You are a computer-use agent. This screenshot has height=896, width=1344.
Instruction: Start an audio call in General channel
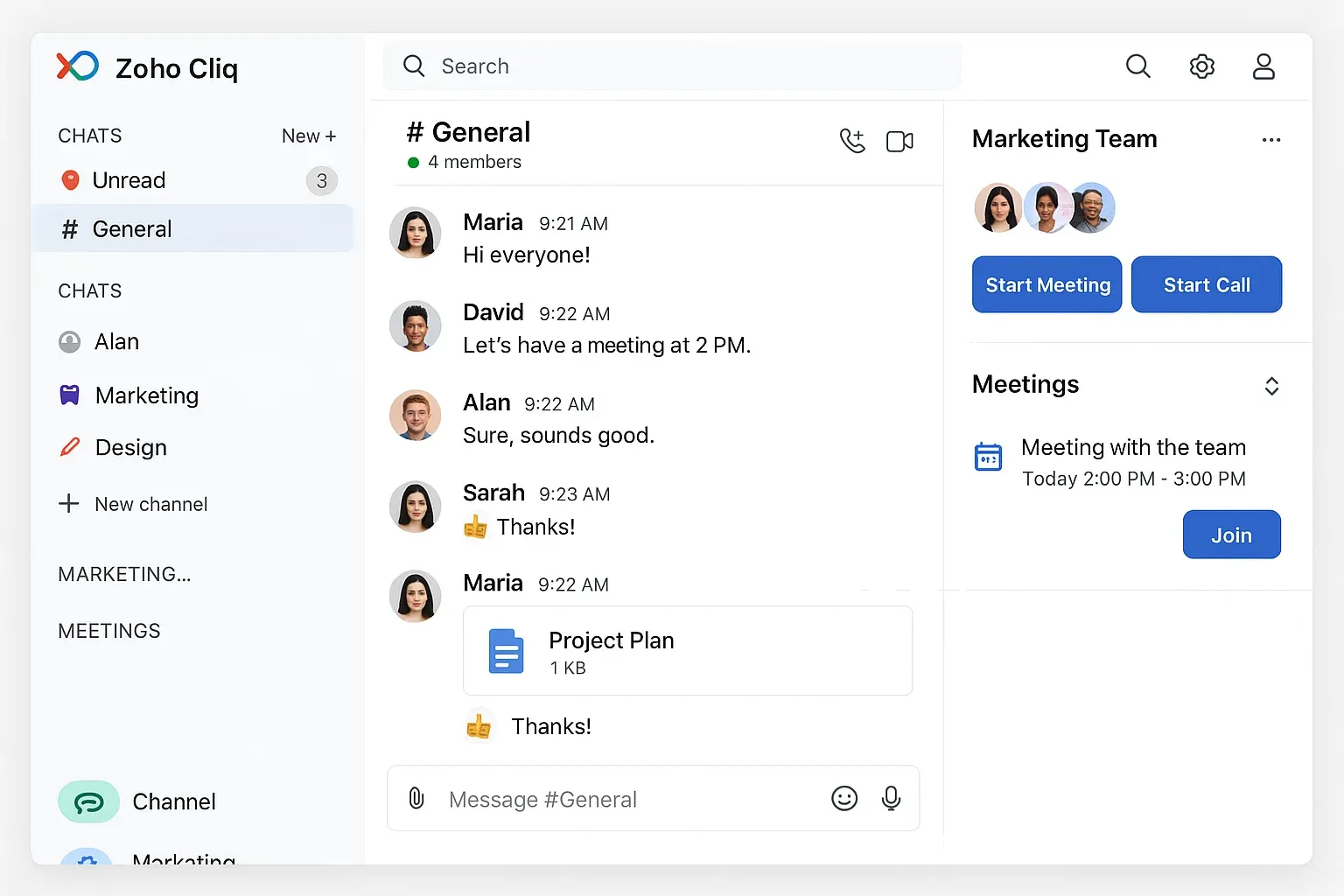click(x=852, y=141)
